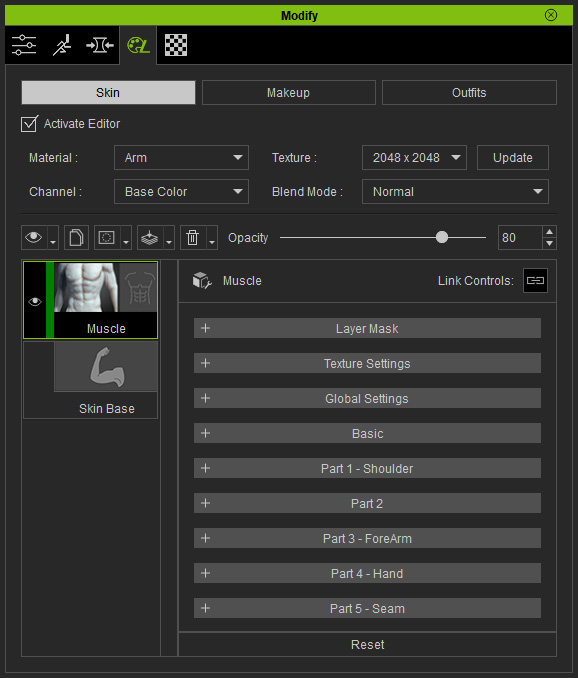Click the trash delete layer icon

click(x=192, y=237)
